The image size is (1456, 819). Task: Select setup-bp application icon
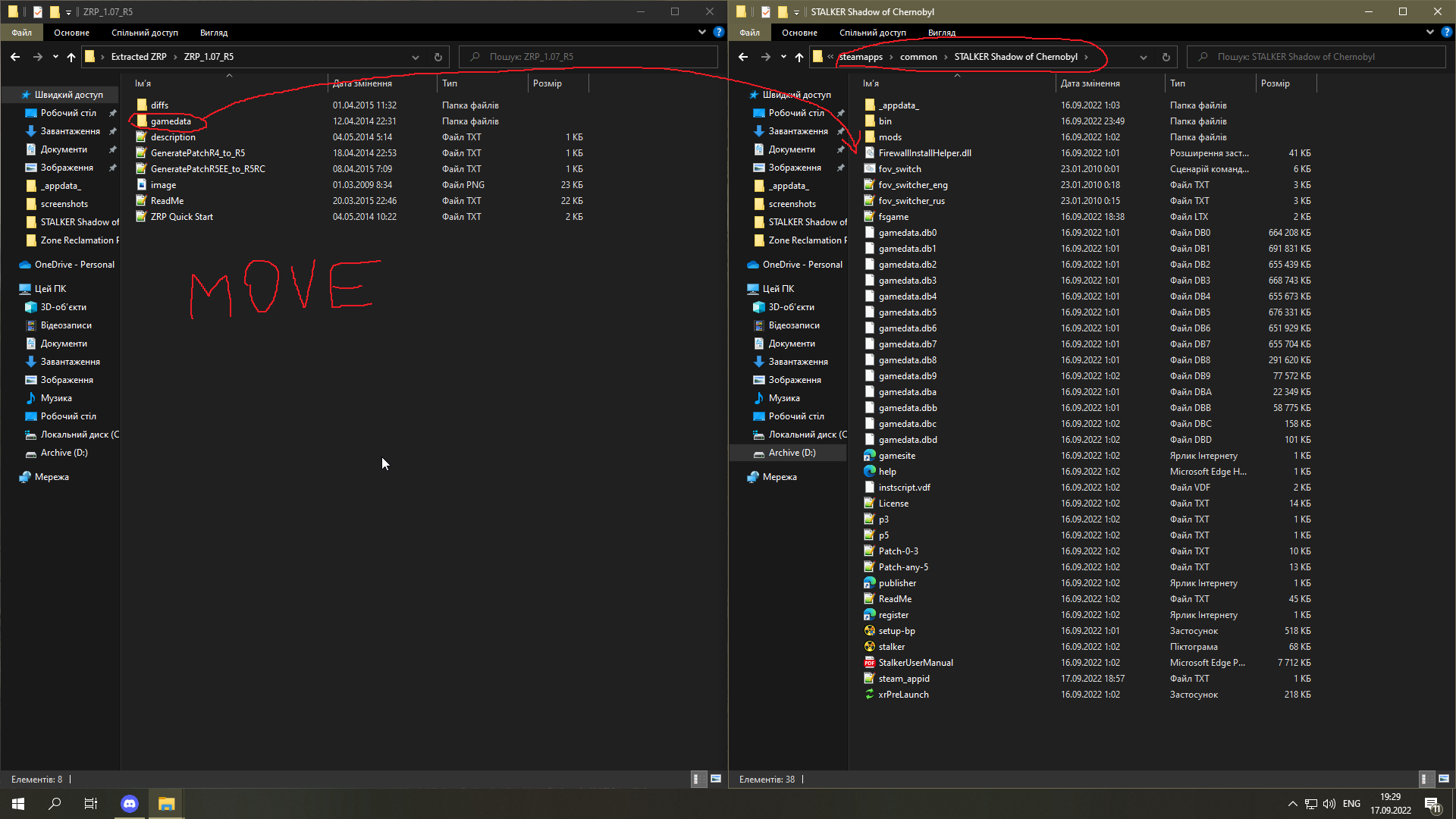click(870, 631)
